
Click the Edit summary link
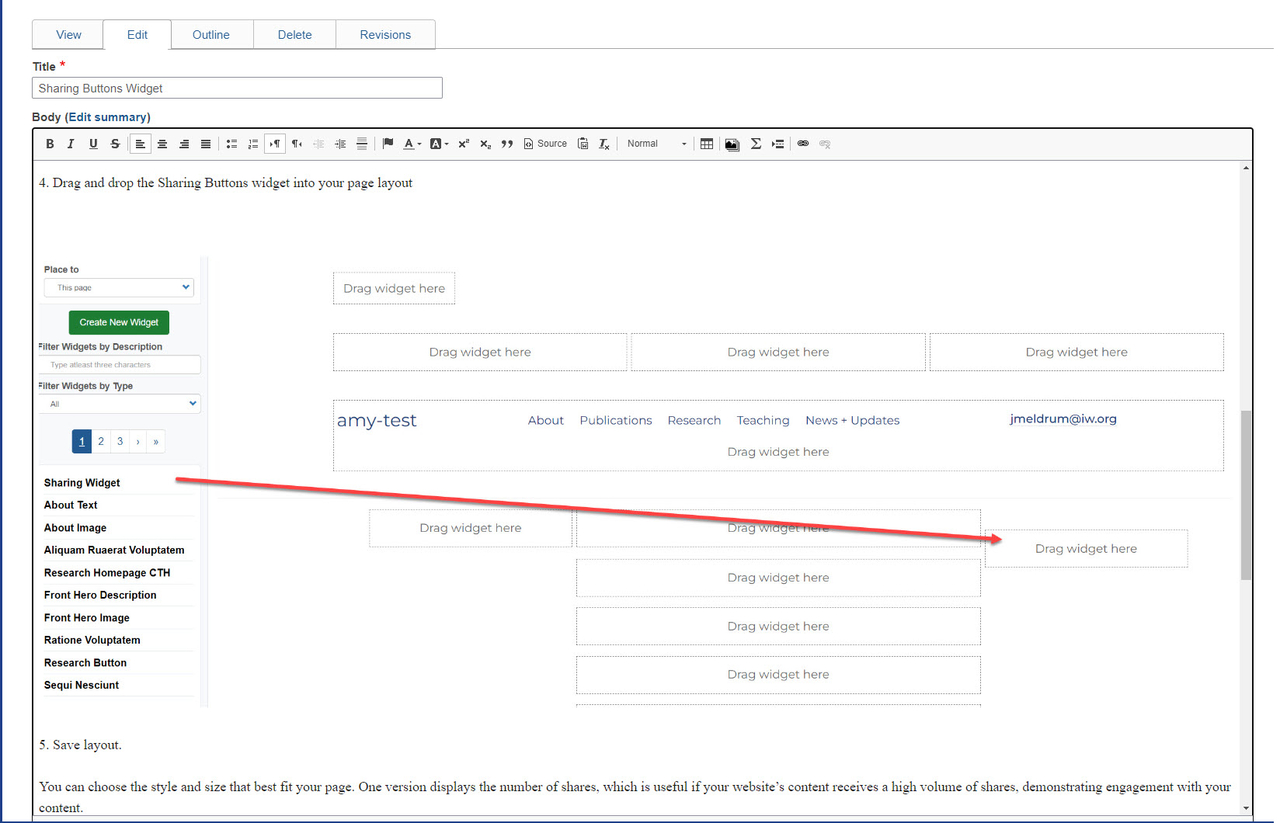(108, 117)
